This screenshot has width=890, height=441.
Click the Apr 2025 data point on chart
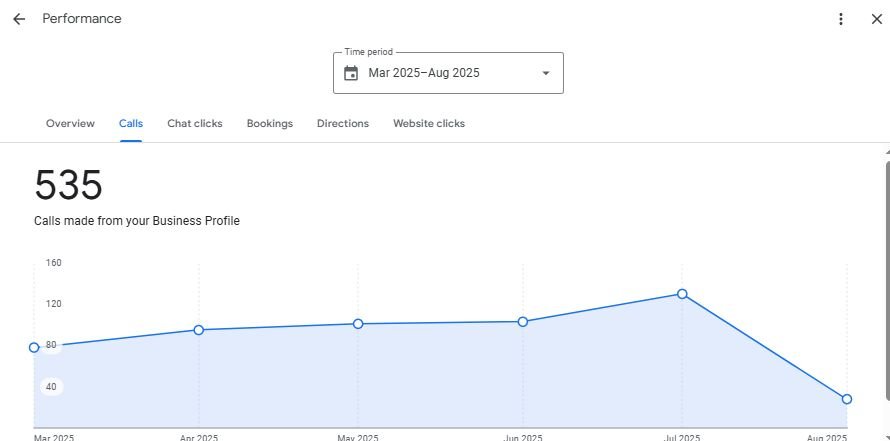[x=199, y=330]
